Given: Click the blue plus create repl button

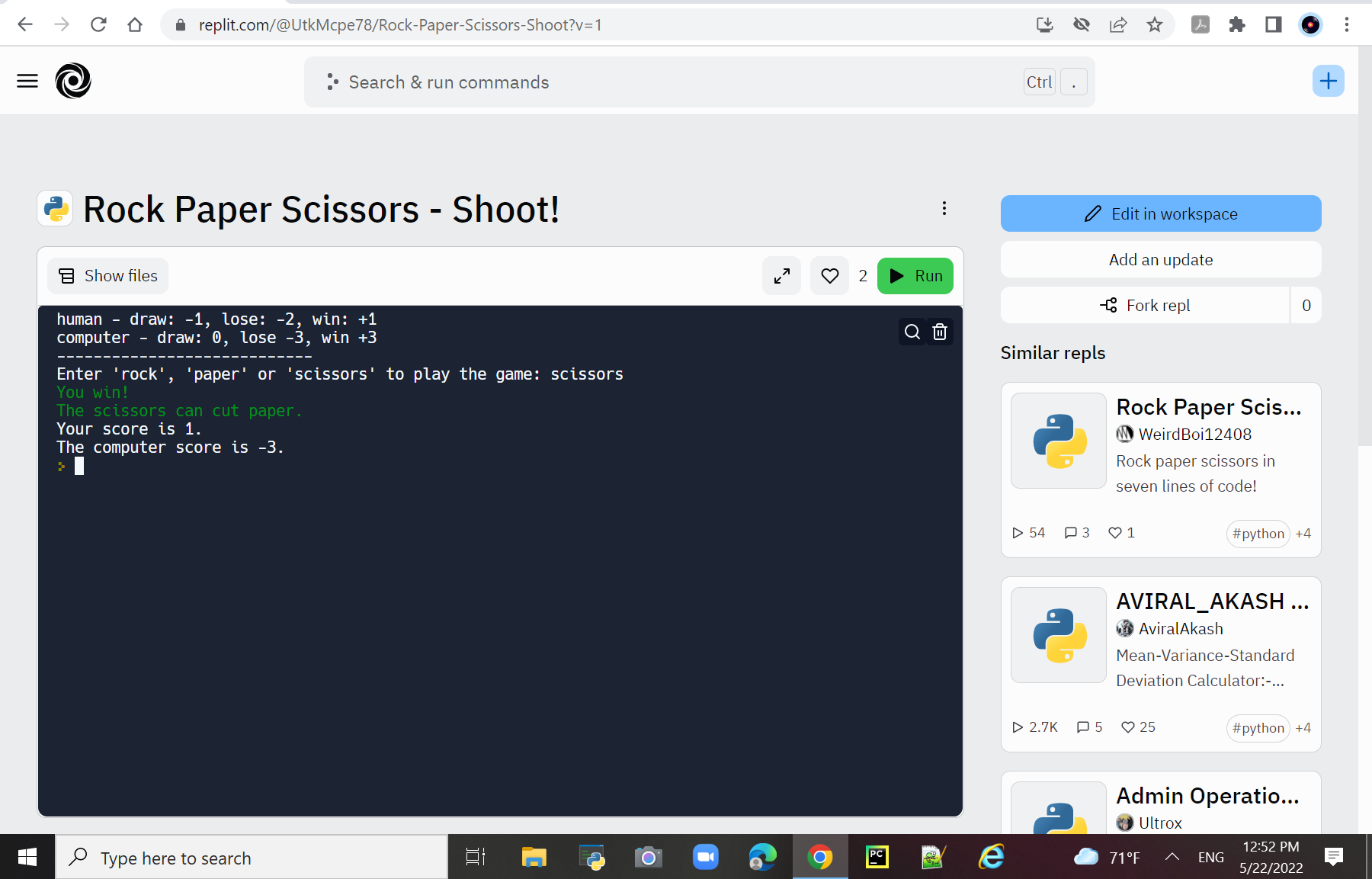Looking at the screenshot, I should click(1328, 81).
